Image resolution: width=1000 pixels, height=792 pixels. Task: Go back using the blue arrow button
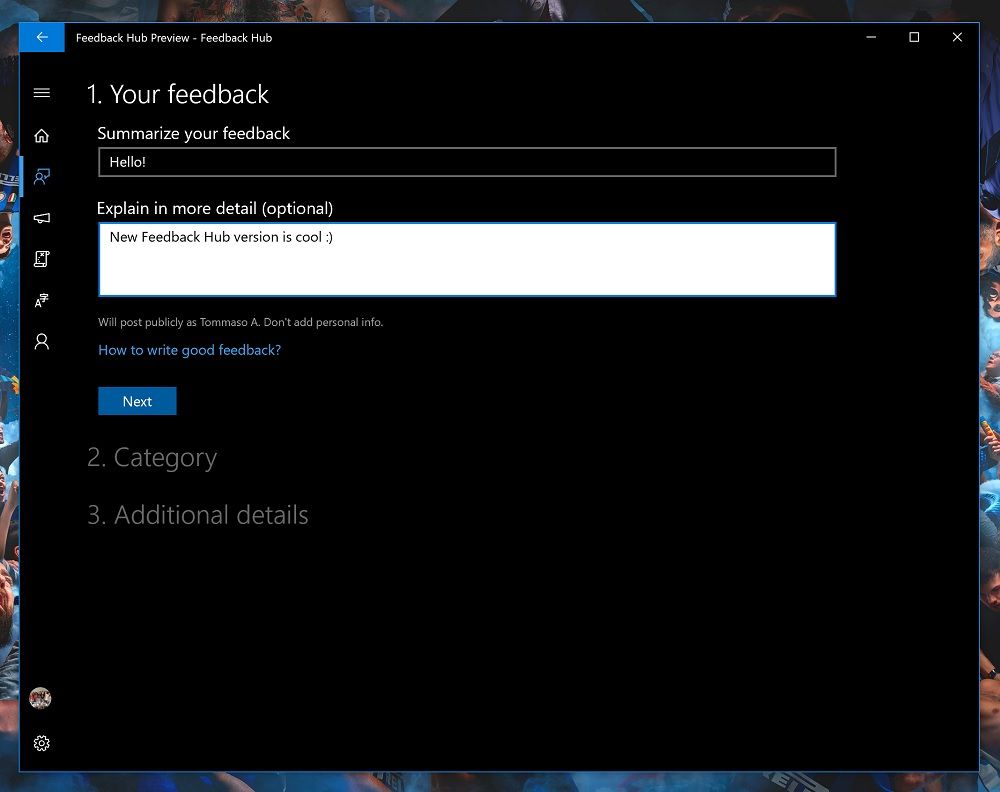coord(42,38)
